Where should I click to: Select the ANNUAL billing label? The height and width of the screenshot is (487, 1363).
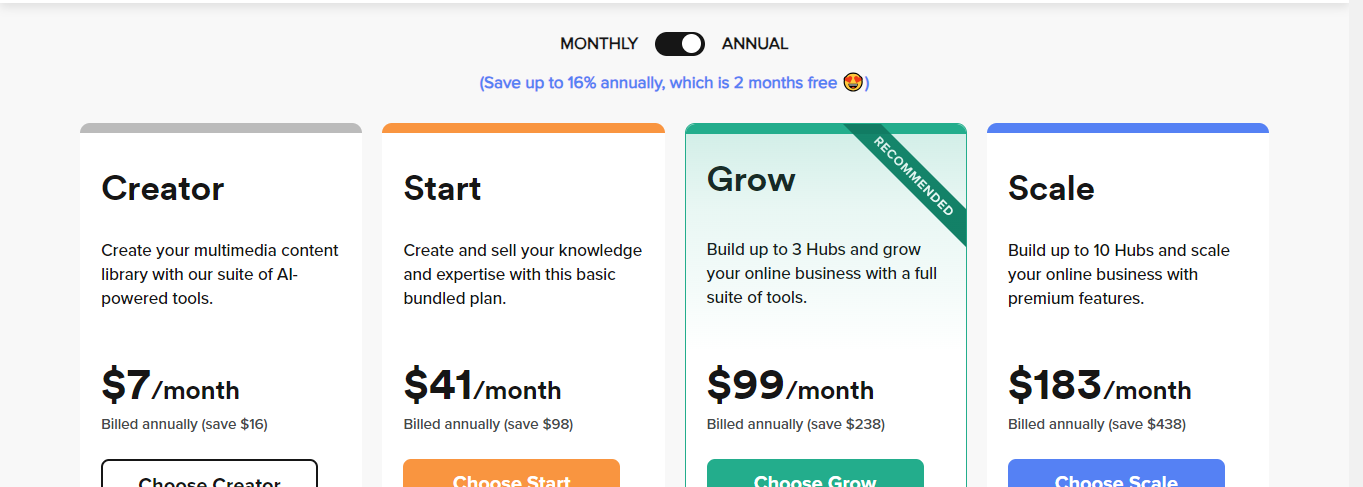755,44
